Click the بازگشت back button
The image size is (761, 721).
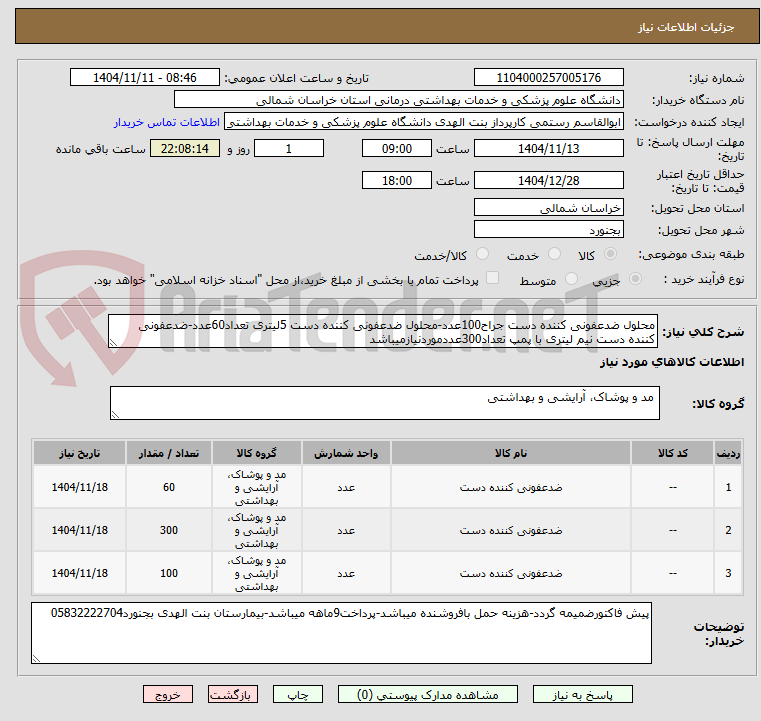[232, 694]
